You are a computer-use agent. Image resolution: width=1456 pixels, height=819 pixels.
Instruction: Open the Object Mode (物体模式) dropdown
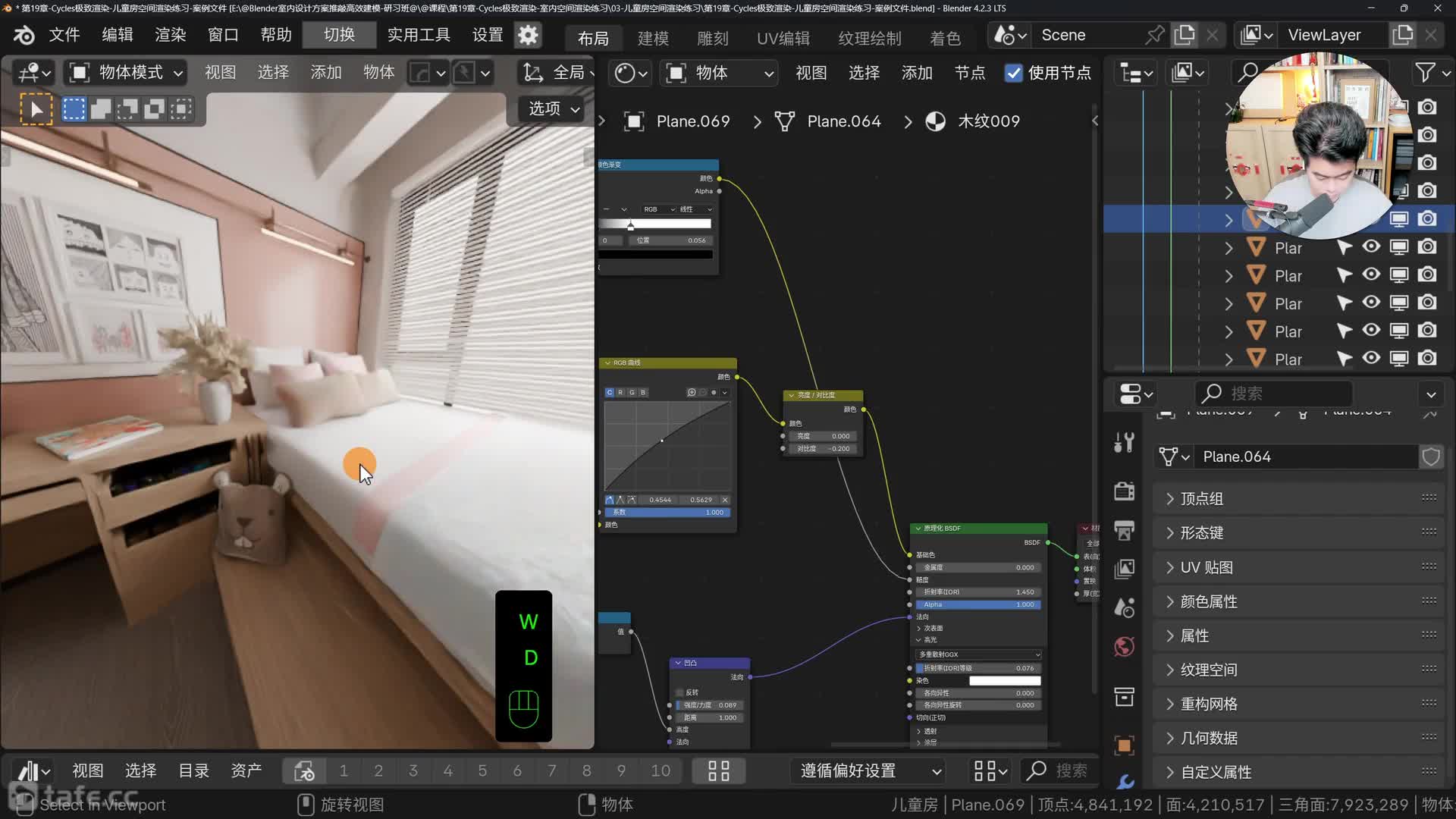[x=127, y=73]
